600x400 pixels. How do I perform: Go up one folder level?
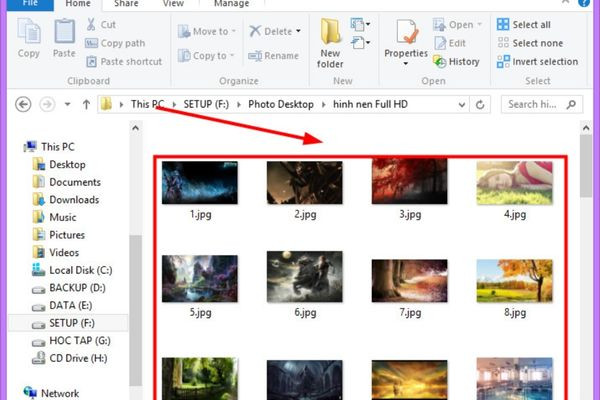click(86, 104)
